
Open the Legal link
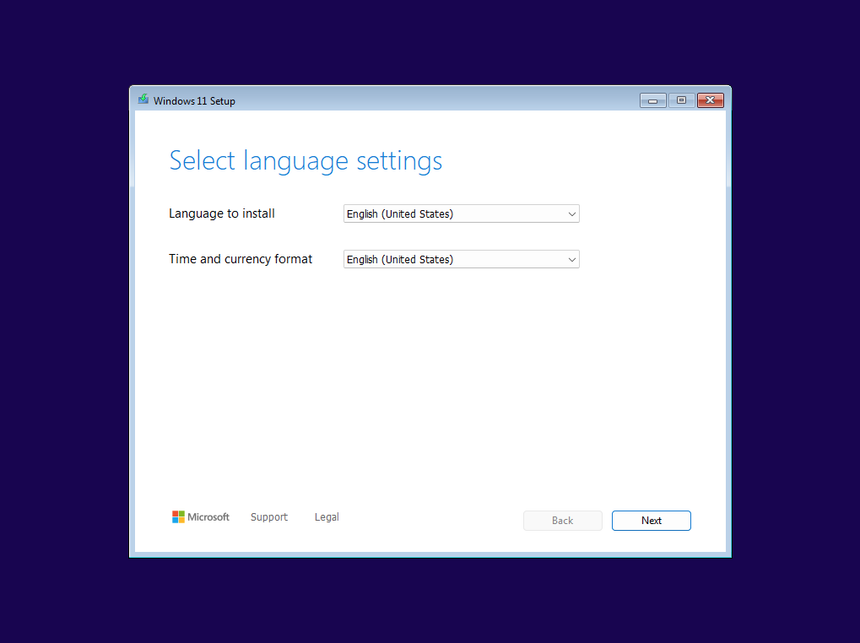tap(326, 517)
